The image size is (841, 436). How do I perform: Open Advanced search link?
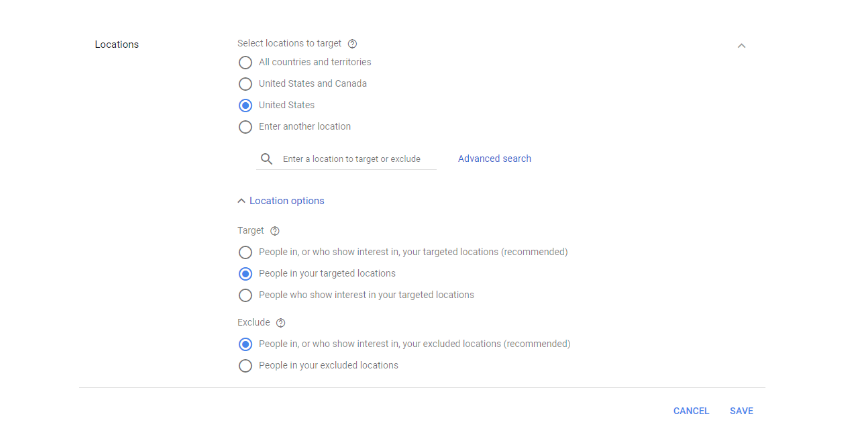tap(495, 159)
